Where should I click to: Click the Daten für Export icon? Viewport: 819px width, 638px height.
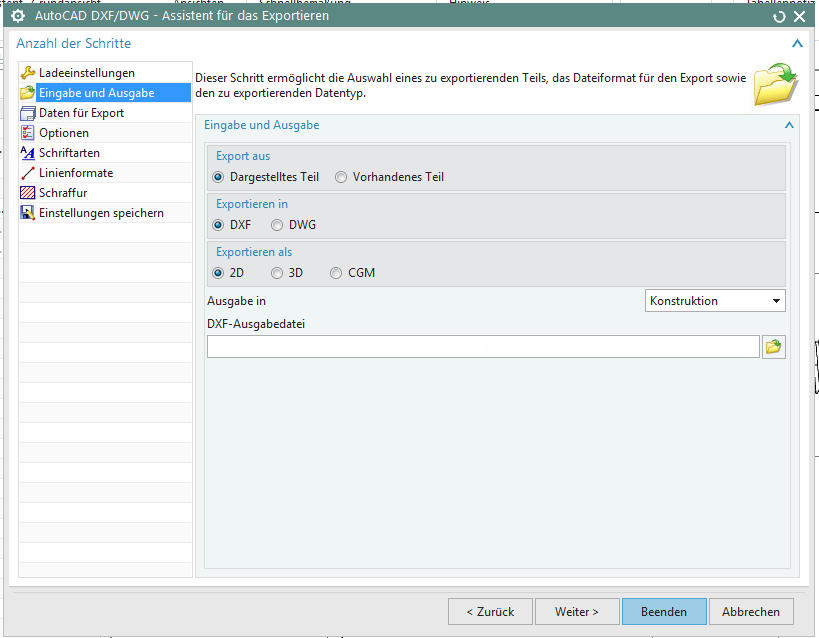tap(27, 113)
